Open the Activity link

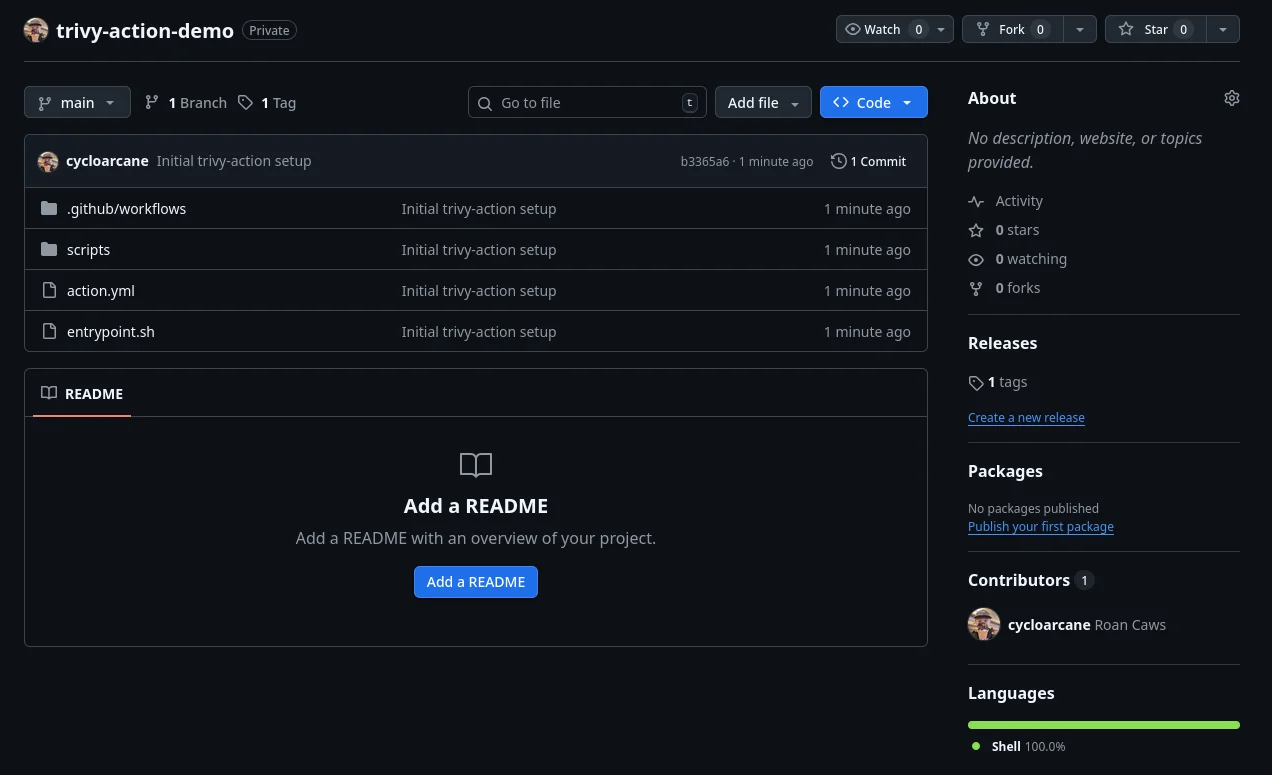point(1006,201)
